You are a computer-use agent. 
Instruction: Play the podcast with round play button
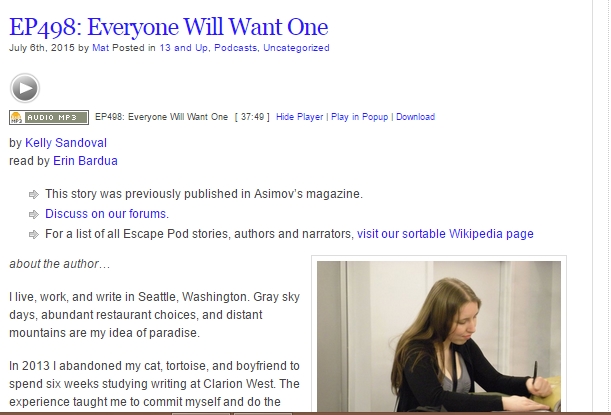tap(25, 88)
